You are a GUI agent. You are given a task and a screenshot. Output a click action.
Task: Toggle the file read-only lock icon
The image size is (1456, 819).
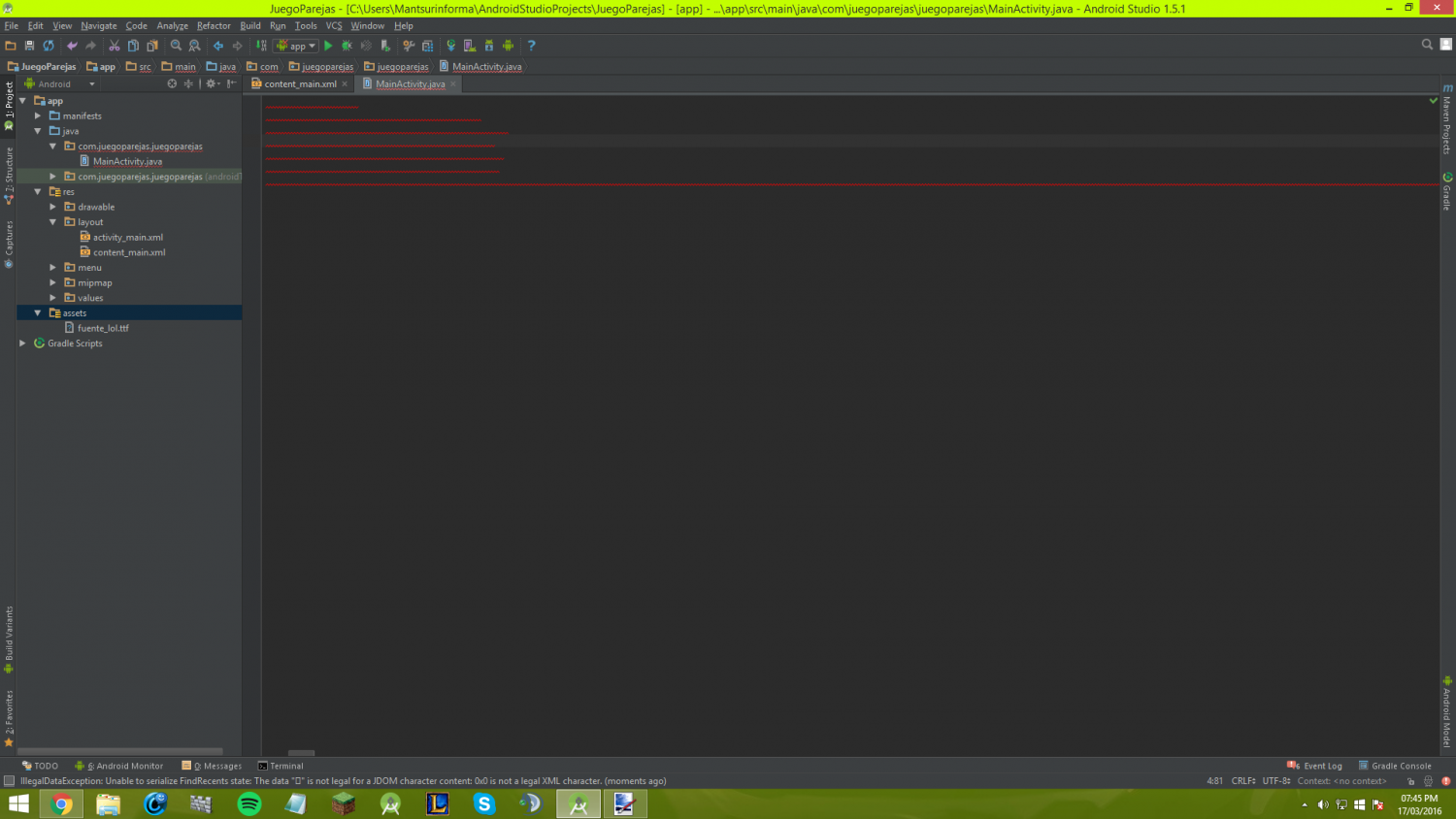tap(1411, 780)
